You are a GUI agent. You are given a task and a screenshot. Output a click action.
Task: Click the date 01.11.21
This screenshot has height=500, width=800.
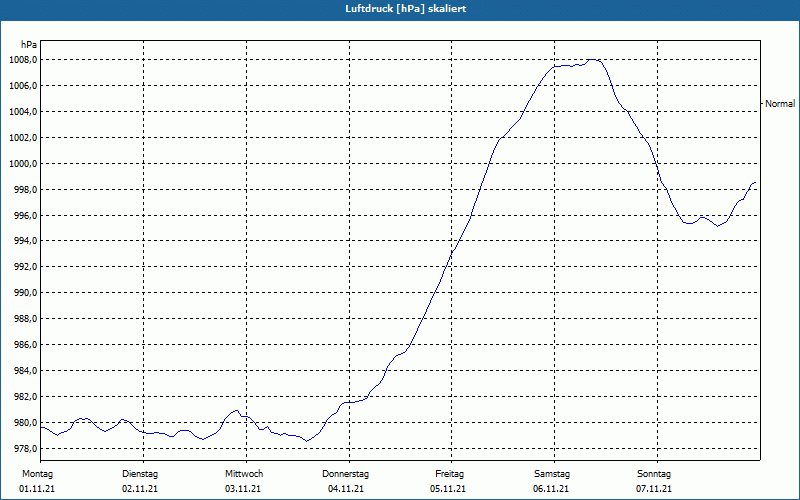pyautogui.click(x=37, y=489)
